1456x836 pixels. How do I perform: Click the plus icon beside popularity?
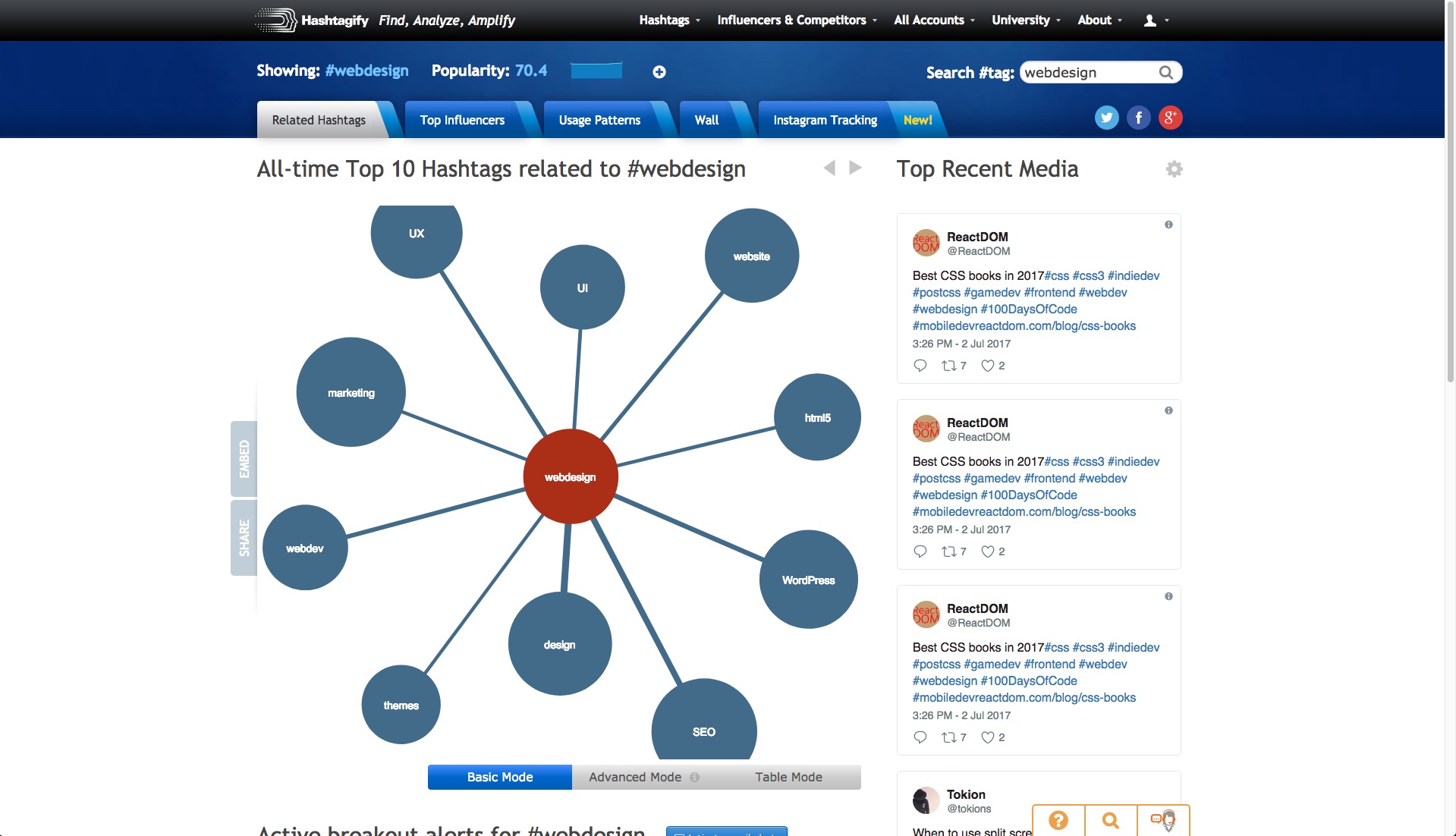(659, 72)
